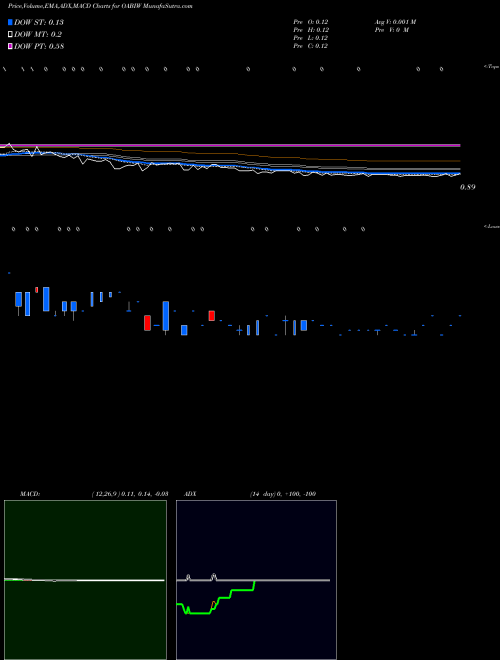500x660 pixels.
Task: Click the 'Pre H: 0.12' high value
Action: [311, 30]
